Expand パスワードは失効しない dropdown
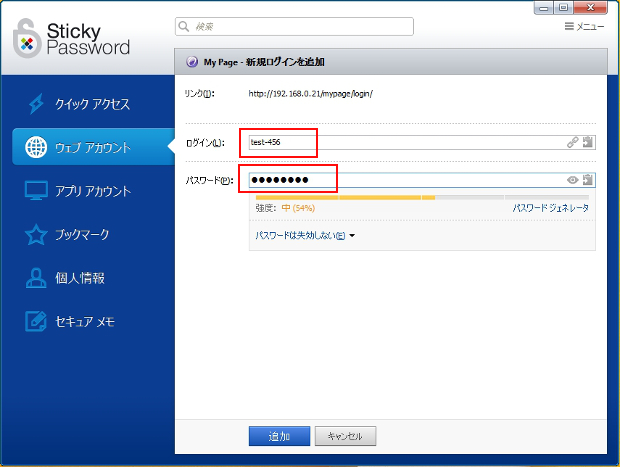Image resolution: width=620 pixels, height=467 pixels. (x=305, y=236)
